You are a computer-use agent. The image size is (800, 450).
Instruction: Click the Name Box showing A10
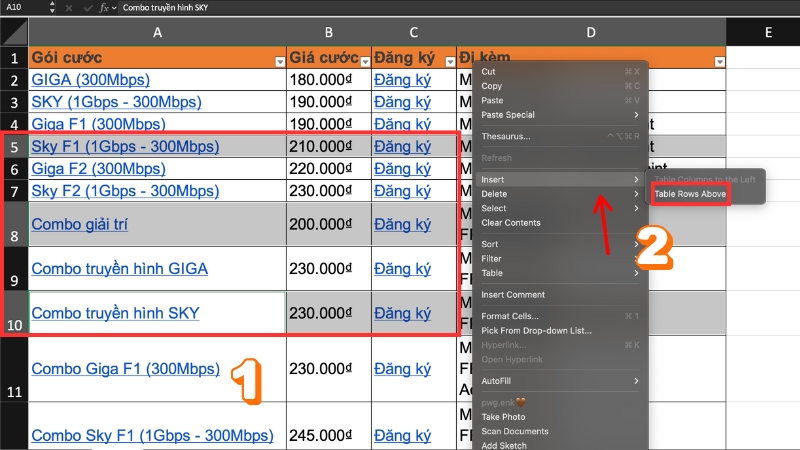(24, 7)
